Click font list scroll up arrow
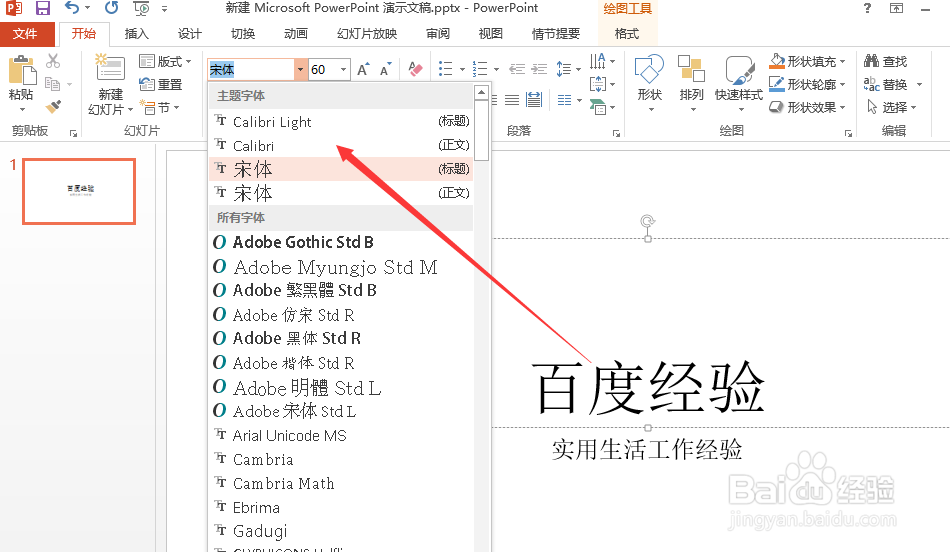This screenshot has width=950, height=552. point(481,93)
